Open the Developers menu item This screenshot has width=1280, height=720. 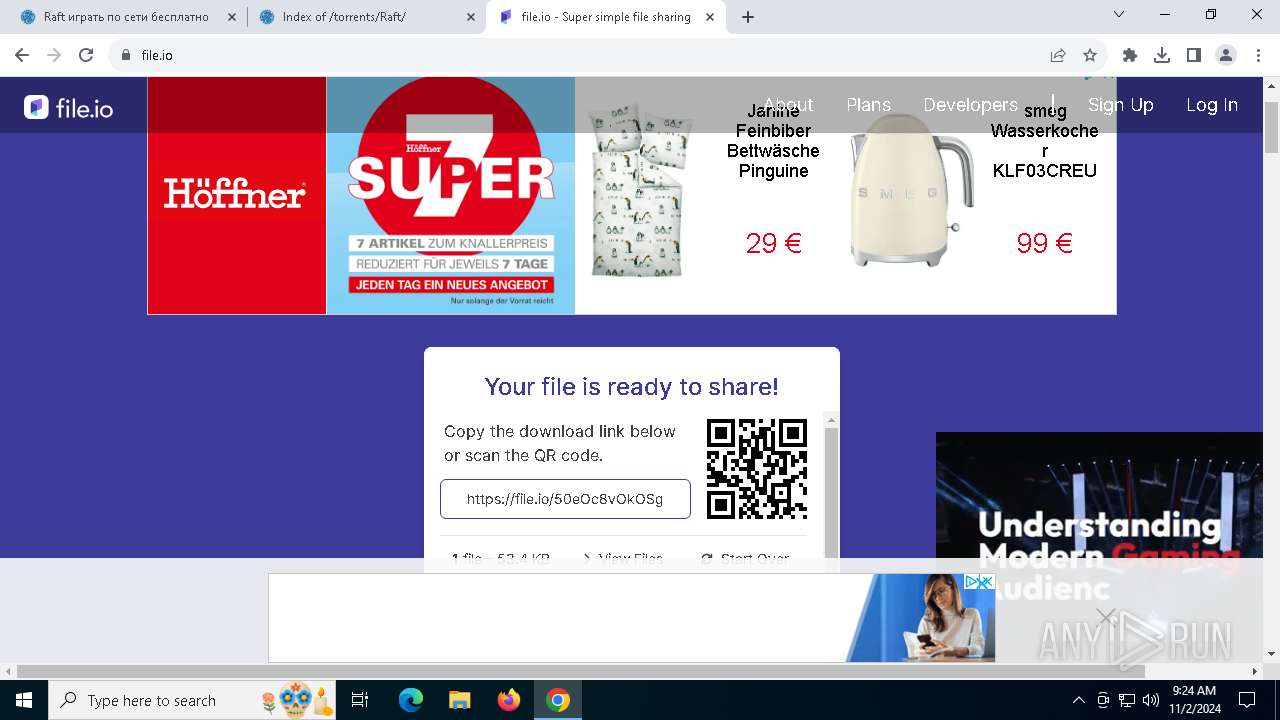pyautogui.click(x=970, y=105)
